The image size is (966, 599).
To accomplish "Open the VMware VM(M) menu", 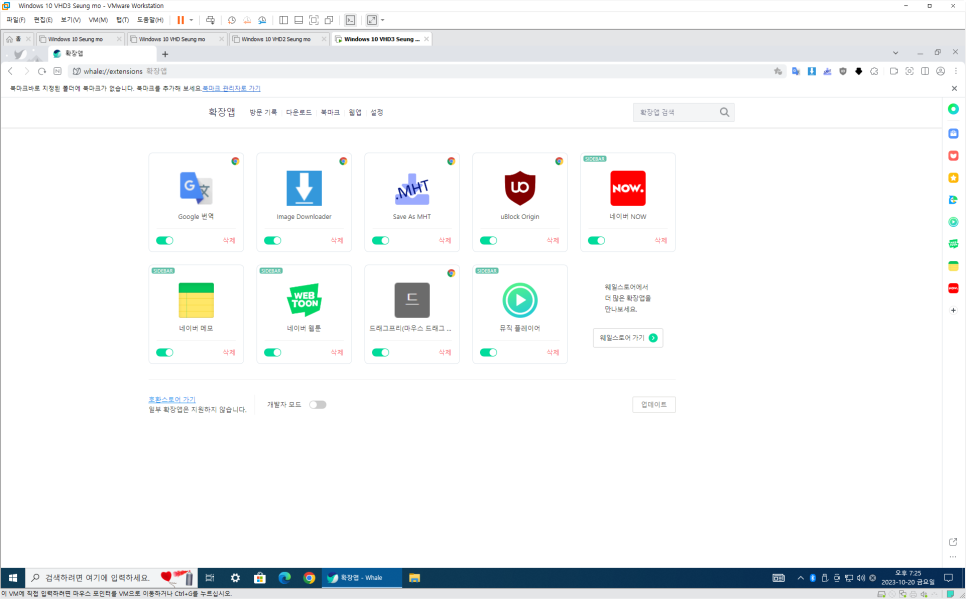I will coord(98,20).
